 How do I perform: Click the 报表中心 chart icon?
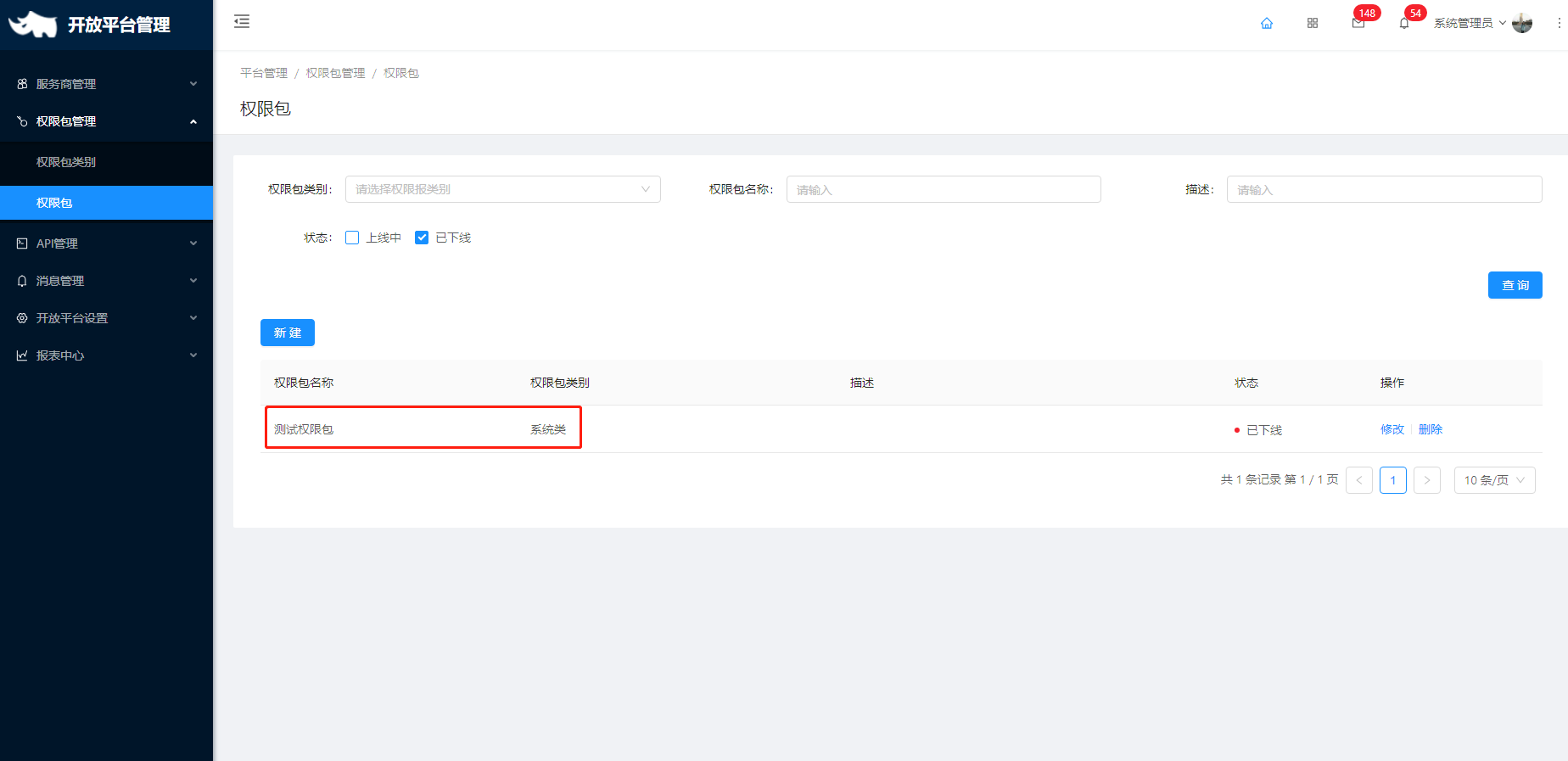pyautogui.click(x=22, y=355)
